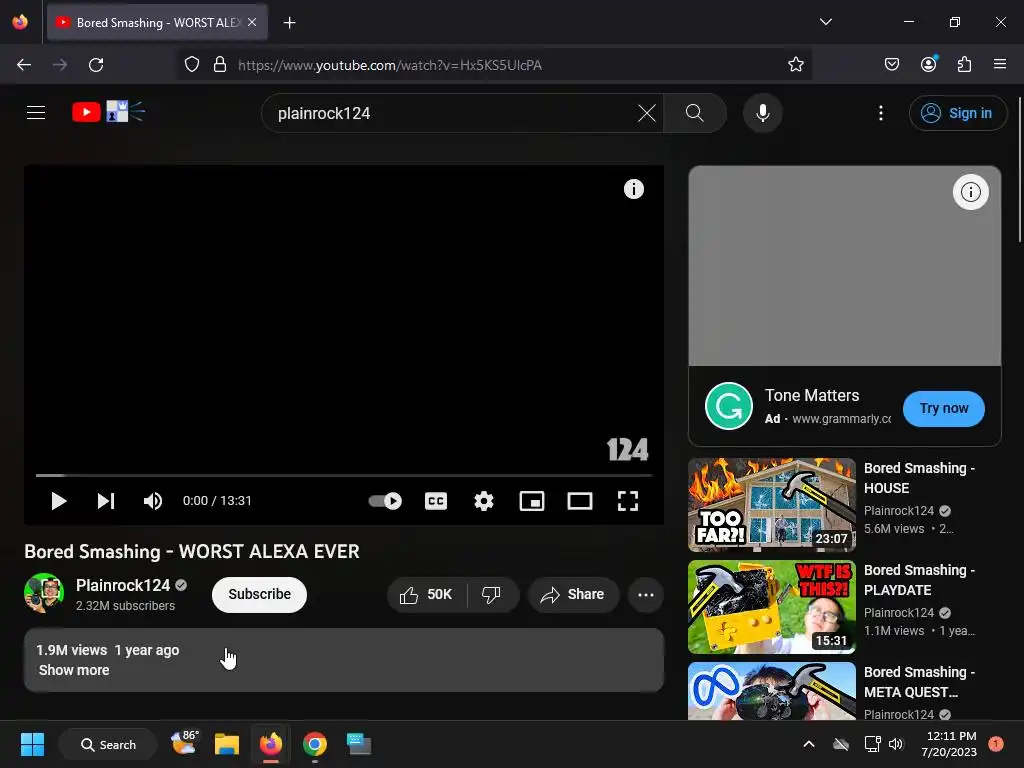Viewport: 1024px width, 768px height.
Task: Open Bored Smashing - META QUEST thumbnail
Action: point(772,691)
